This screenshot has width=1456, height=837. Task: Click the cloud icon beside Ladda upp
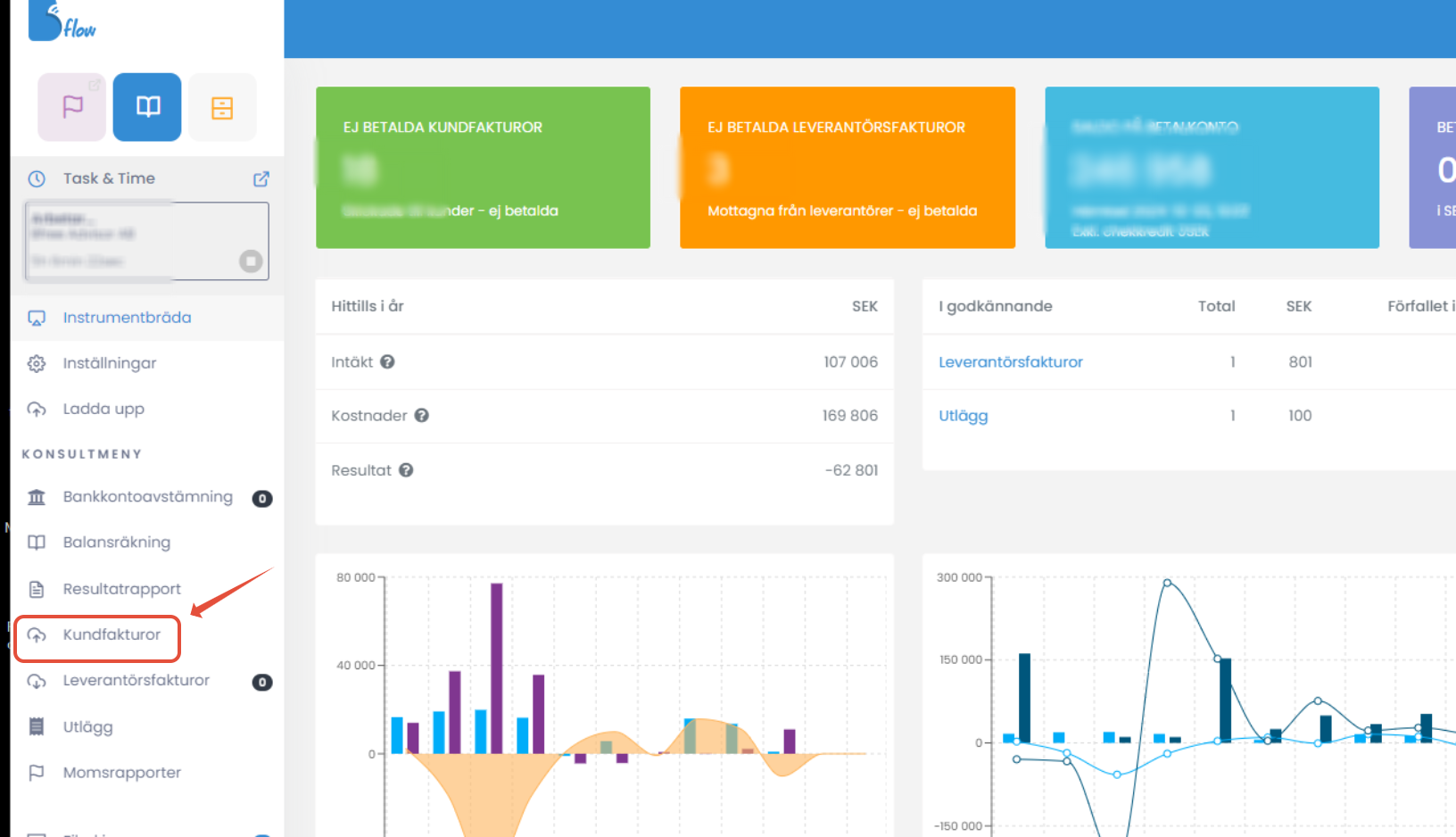click(37, 409)
